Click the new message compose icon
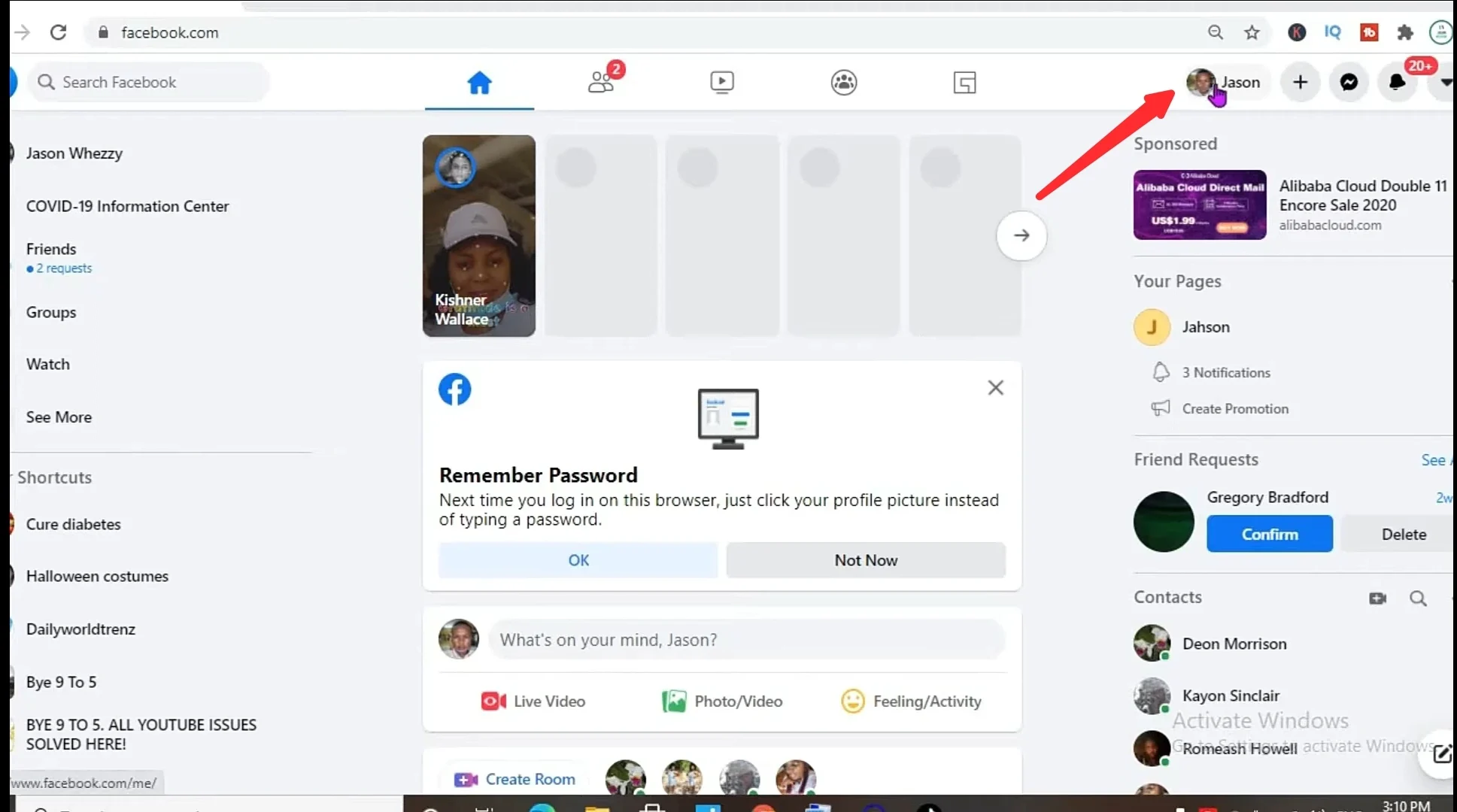The image size is (1457, 812). coord(1440,754)
